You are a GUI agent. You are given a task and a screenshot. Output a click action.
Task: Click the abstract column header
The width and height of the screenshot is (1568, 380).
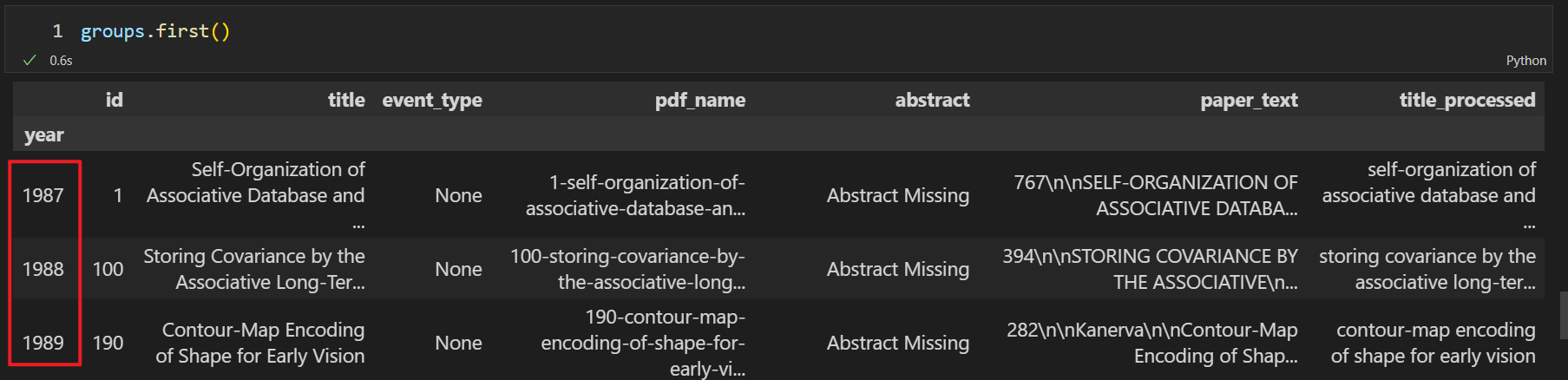[932, 100]
